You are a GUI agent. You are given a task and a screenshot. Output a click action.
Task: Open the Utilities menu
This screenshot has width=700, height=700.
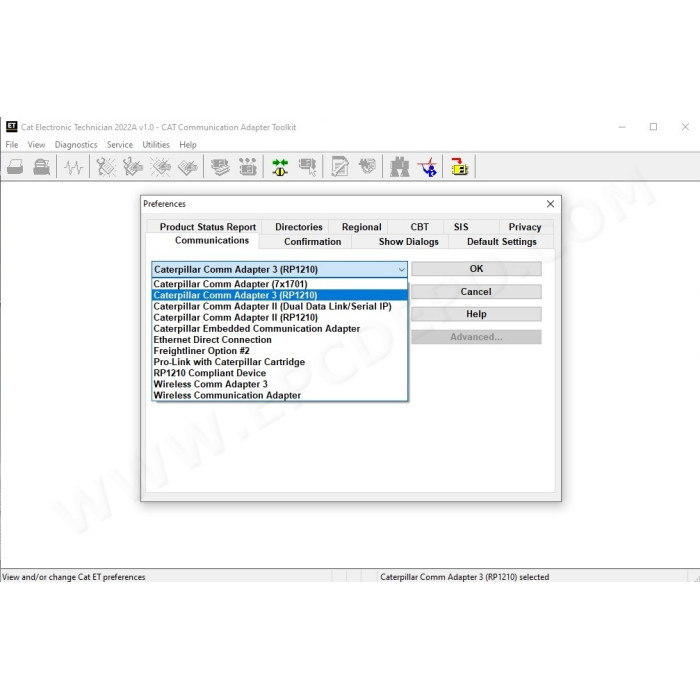point(156,145)
